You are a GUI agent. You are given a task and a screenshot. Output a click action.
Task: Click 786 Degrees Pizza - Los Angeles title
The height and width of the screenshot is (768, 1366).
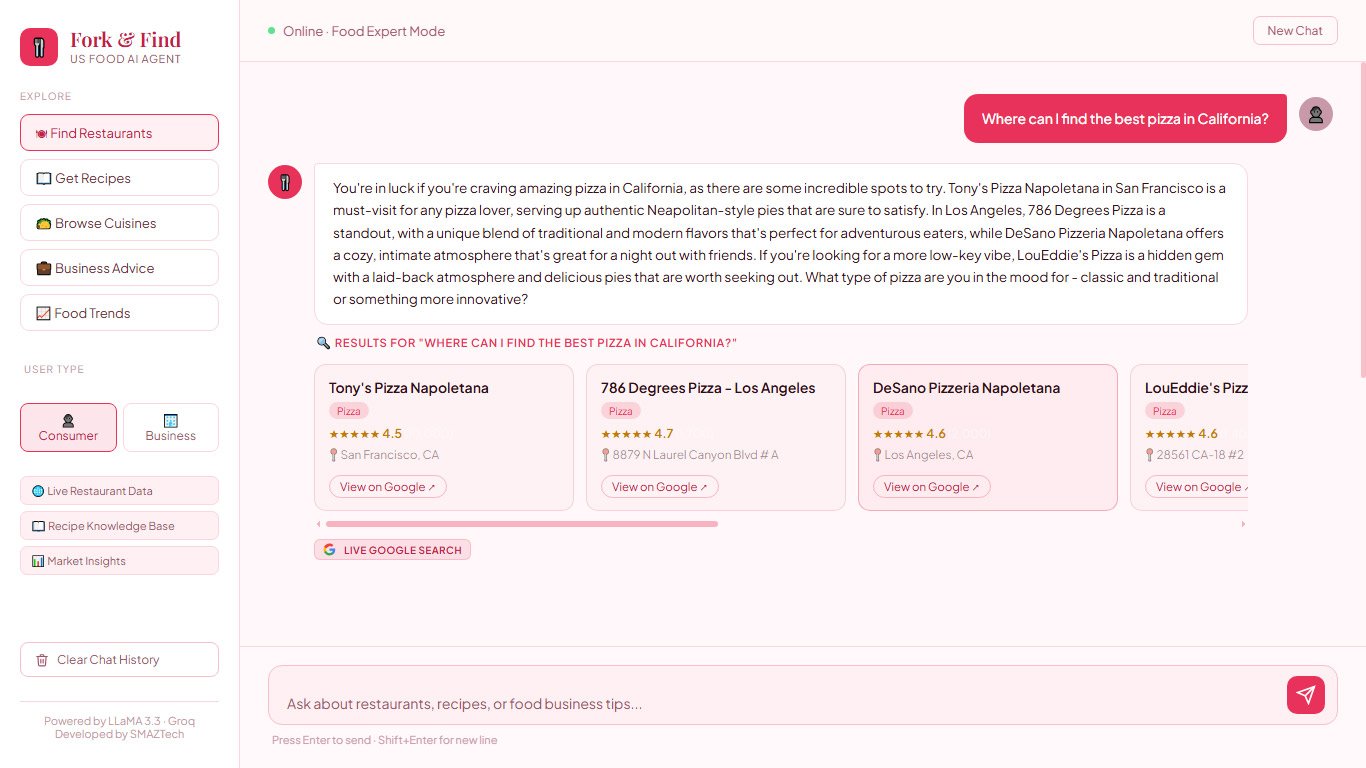click(x=708, y=388)
